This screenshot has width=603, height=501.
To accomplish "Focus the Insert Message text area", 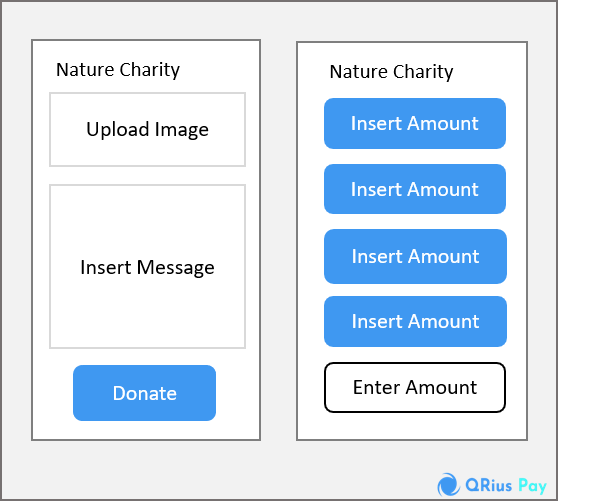I will point(147,266).
